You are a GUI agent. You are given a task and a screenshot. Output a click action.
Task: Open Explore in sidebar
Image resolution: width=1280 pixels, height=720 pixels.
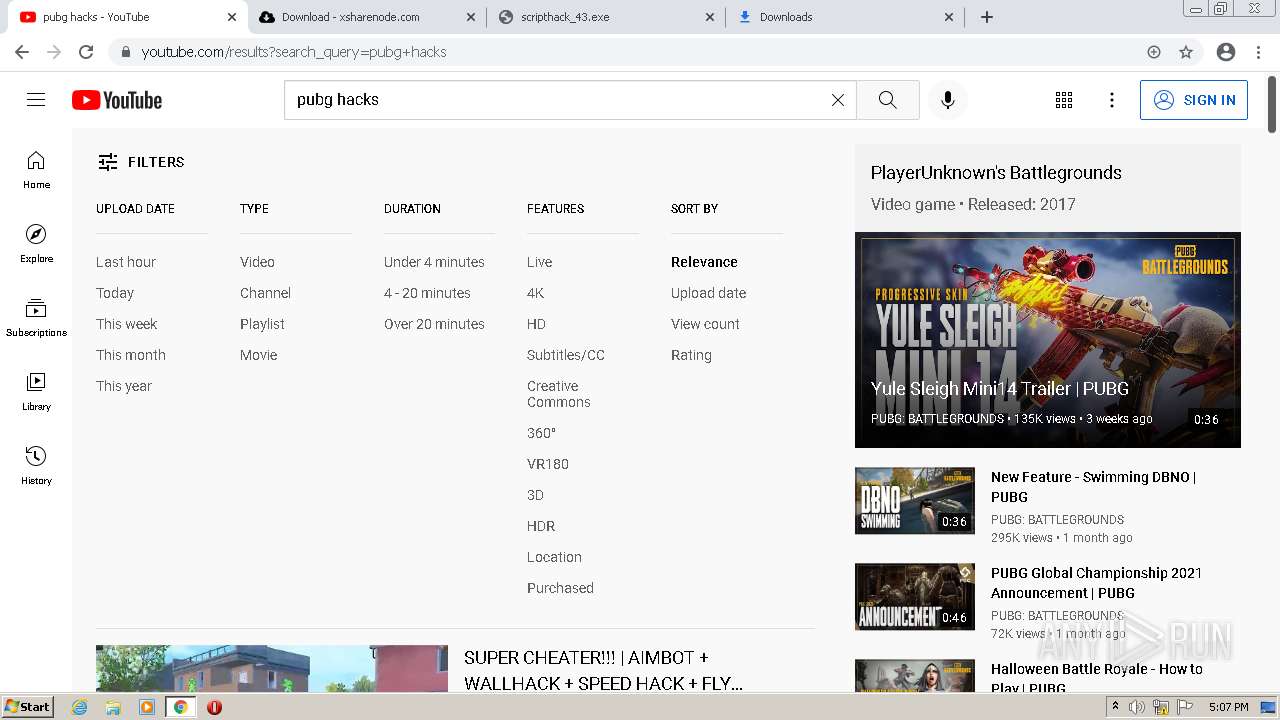pos(36,244)
